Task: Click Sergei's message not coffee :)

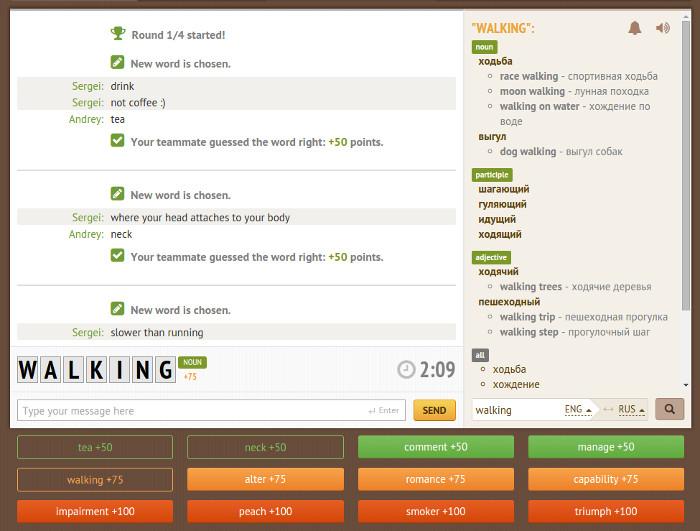Action: (138, 103)
